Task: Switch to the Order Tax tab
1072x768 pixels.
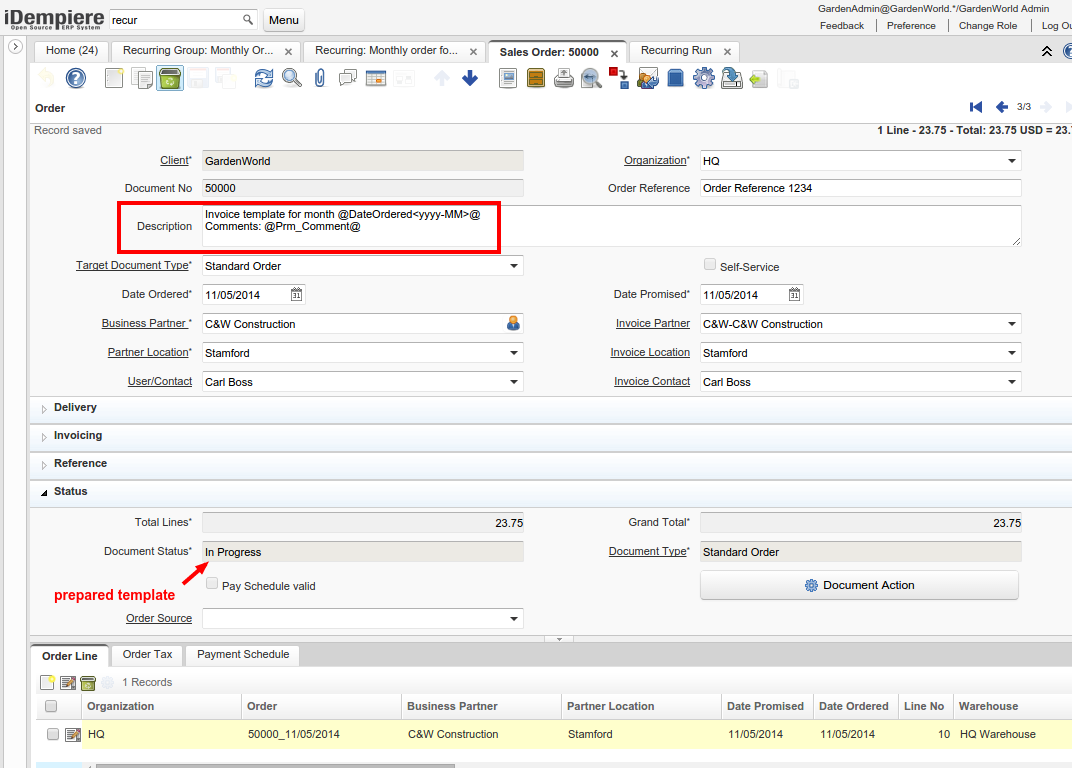Action: (147, 655)
